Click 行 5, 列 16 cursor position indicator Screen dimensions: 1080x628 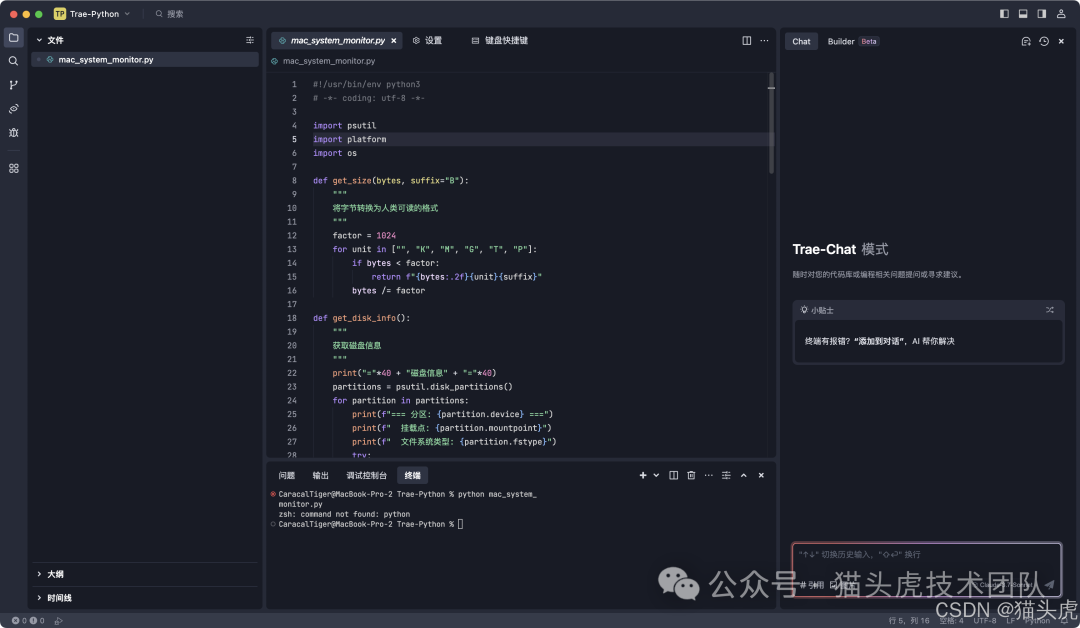(x=909, y=621)
